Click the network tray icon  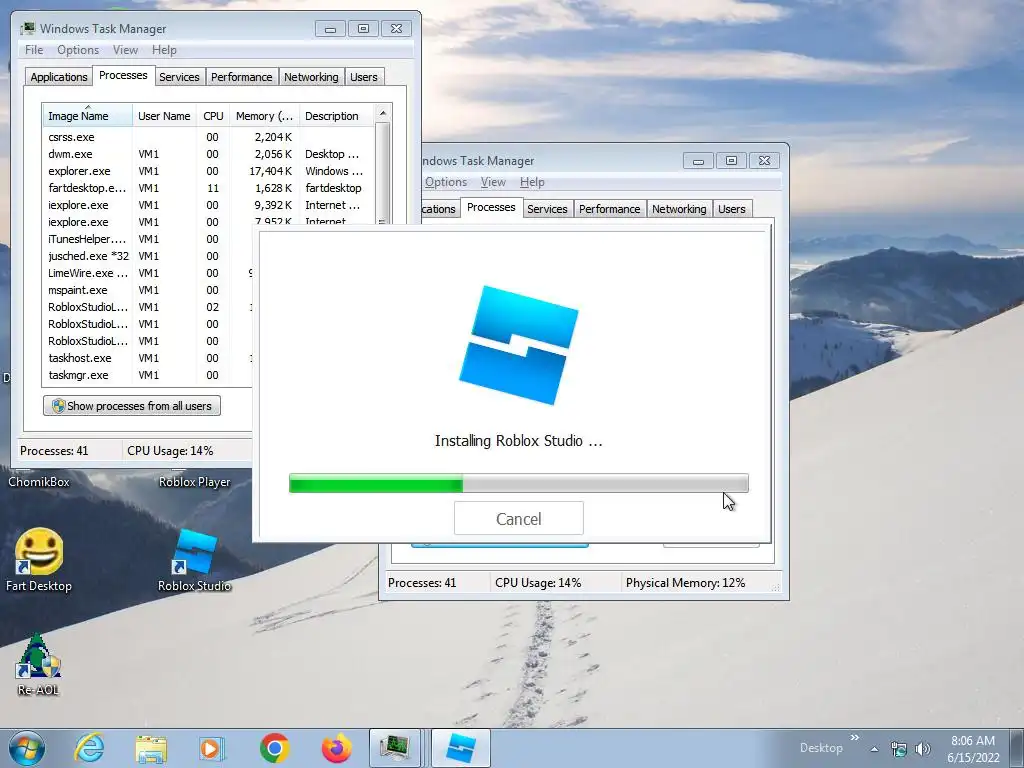(x=899, y=749)
